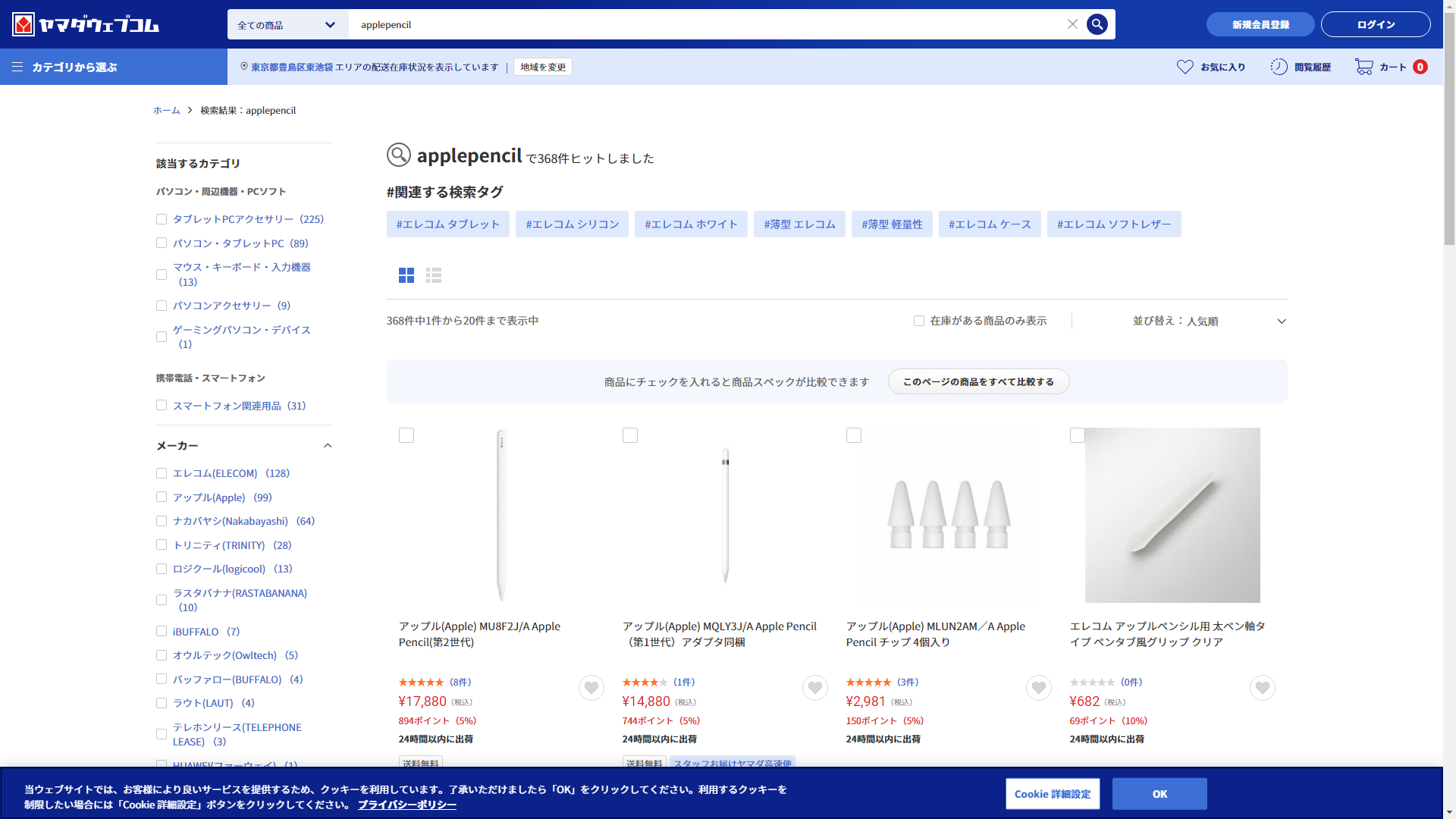Clear the search field with X icon

[x=1072, y=24]
